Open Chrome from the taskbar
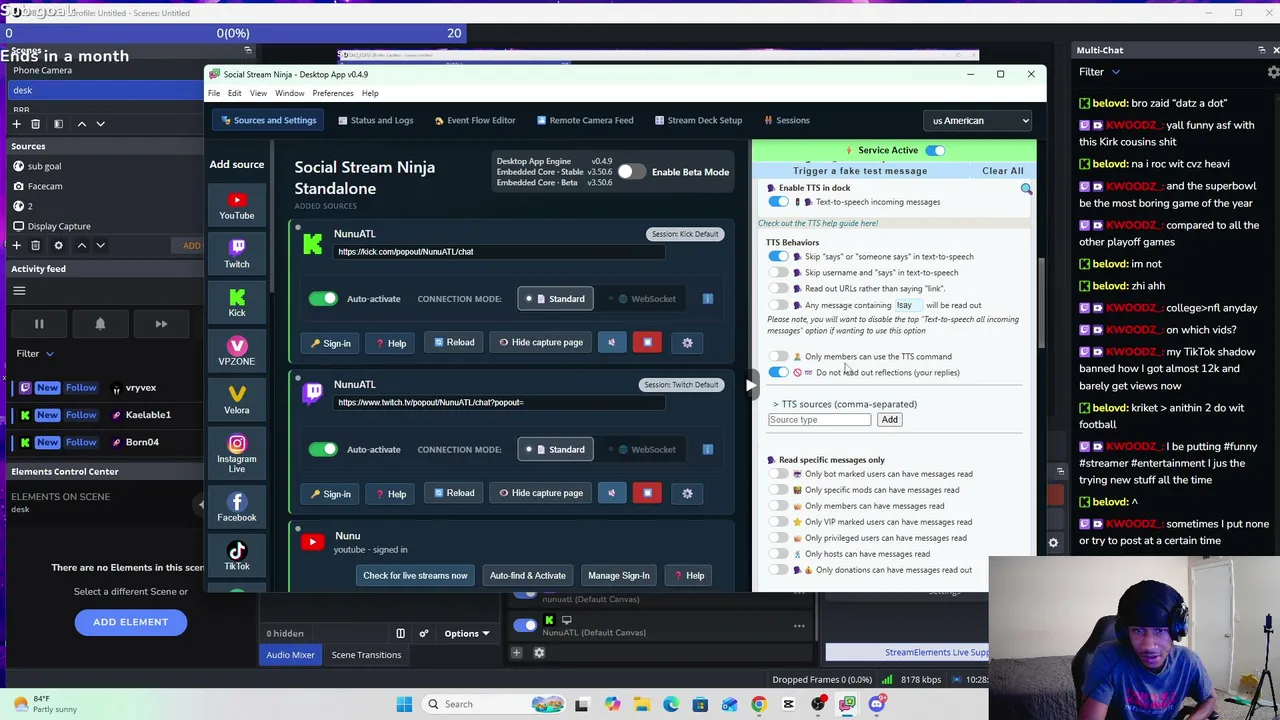 tap(759, 704)
